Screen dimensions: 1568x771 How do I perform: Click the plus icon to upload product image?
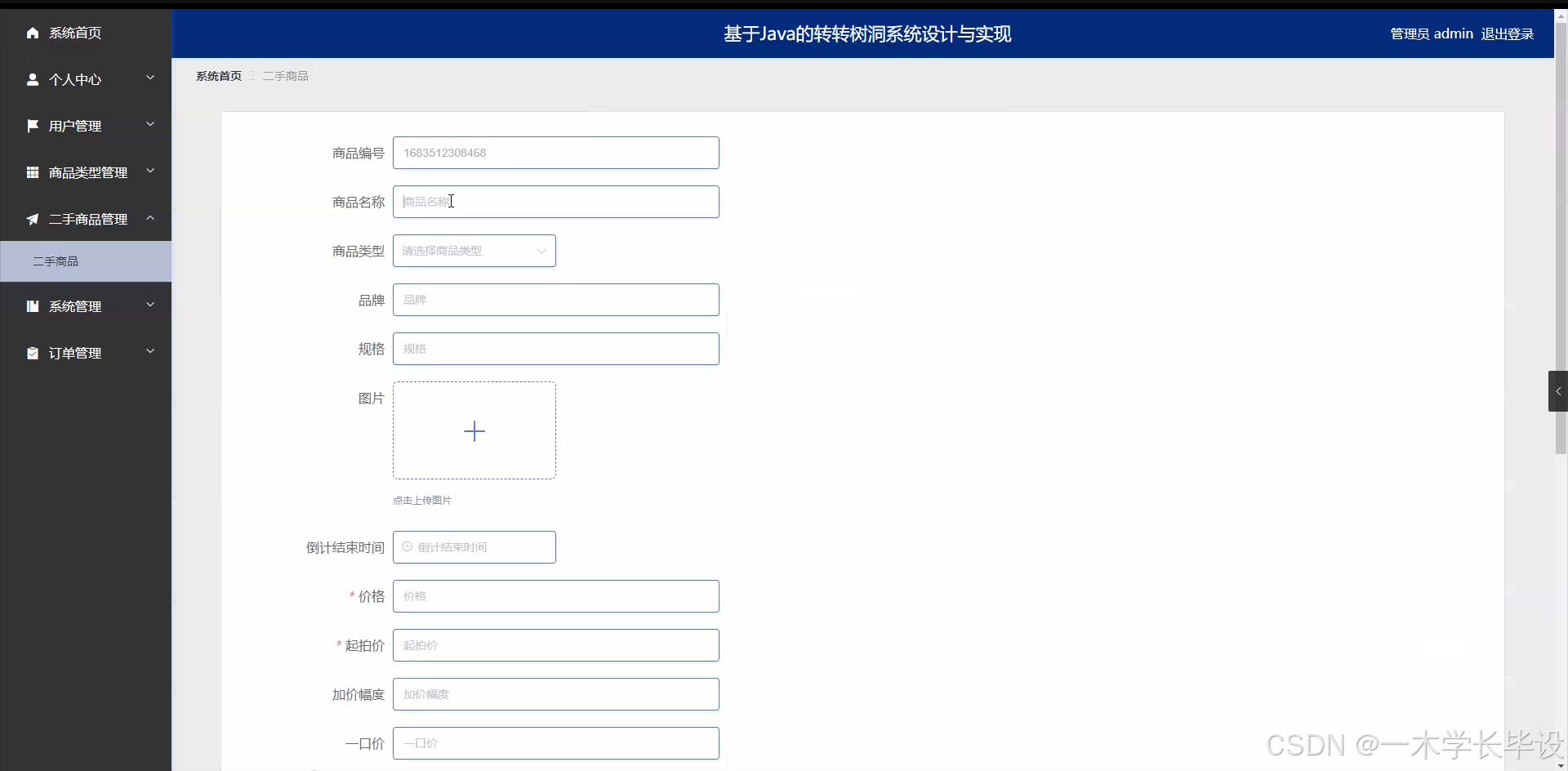tap(474, 430)
